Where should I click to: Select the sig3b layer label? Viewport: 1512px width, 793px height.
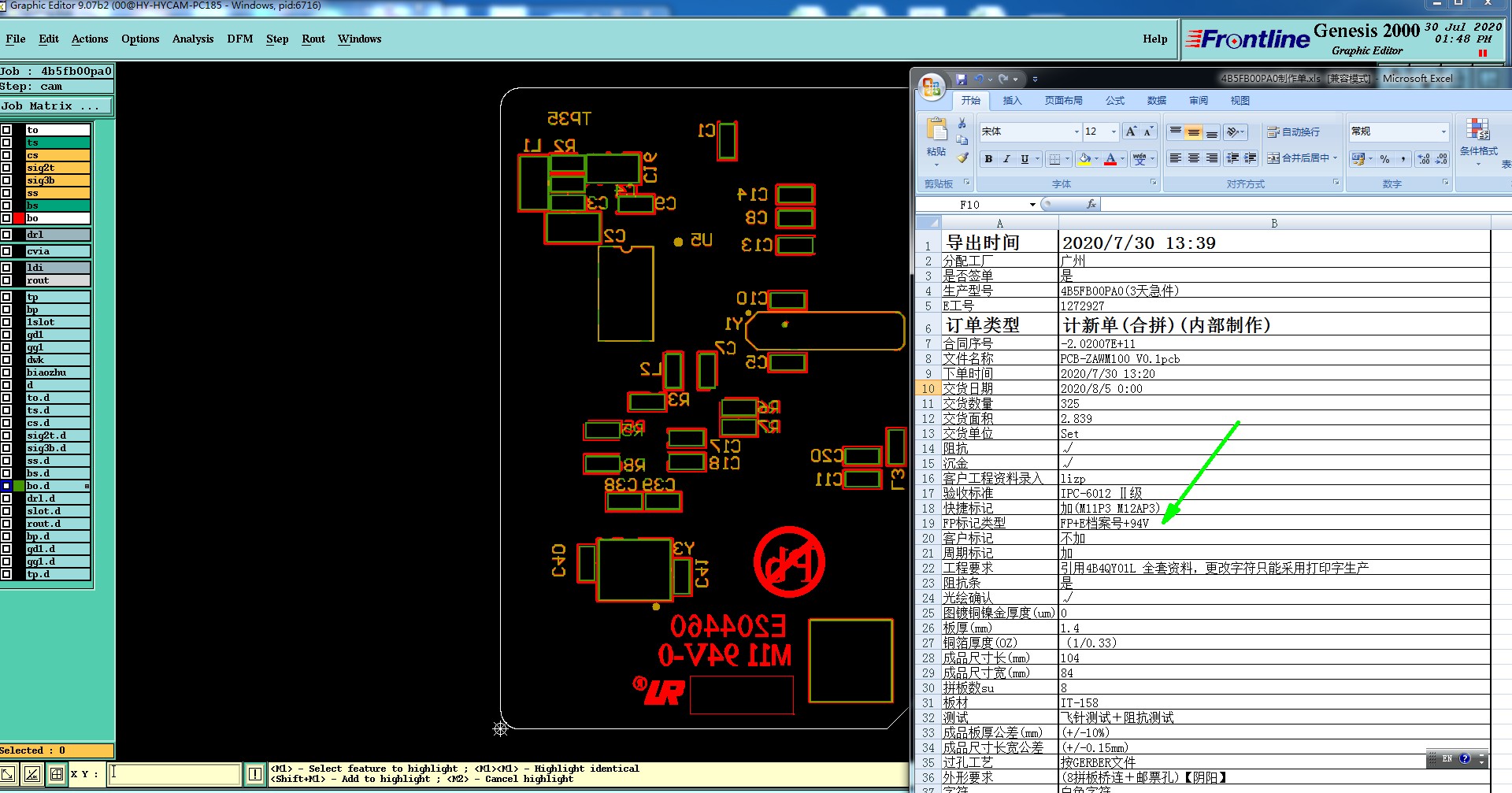point(57,180)
